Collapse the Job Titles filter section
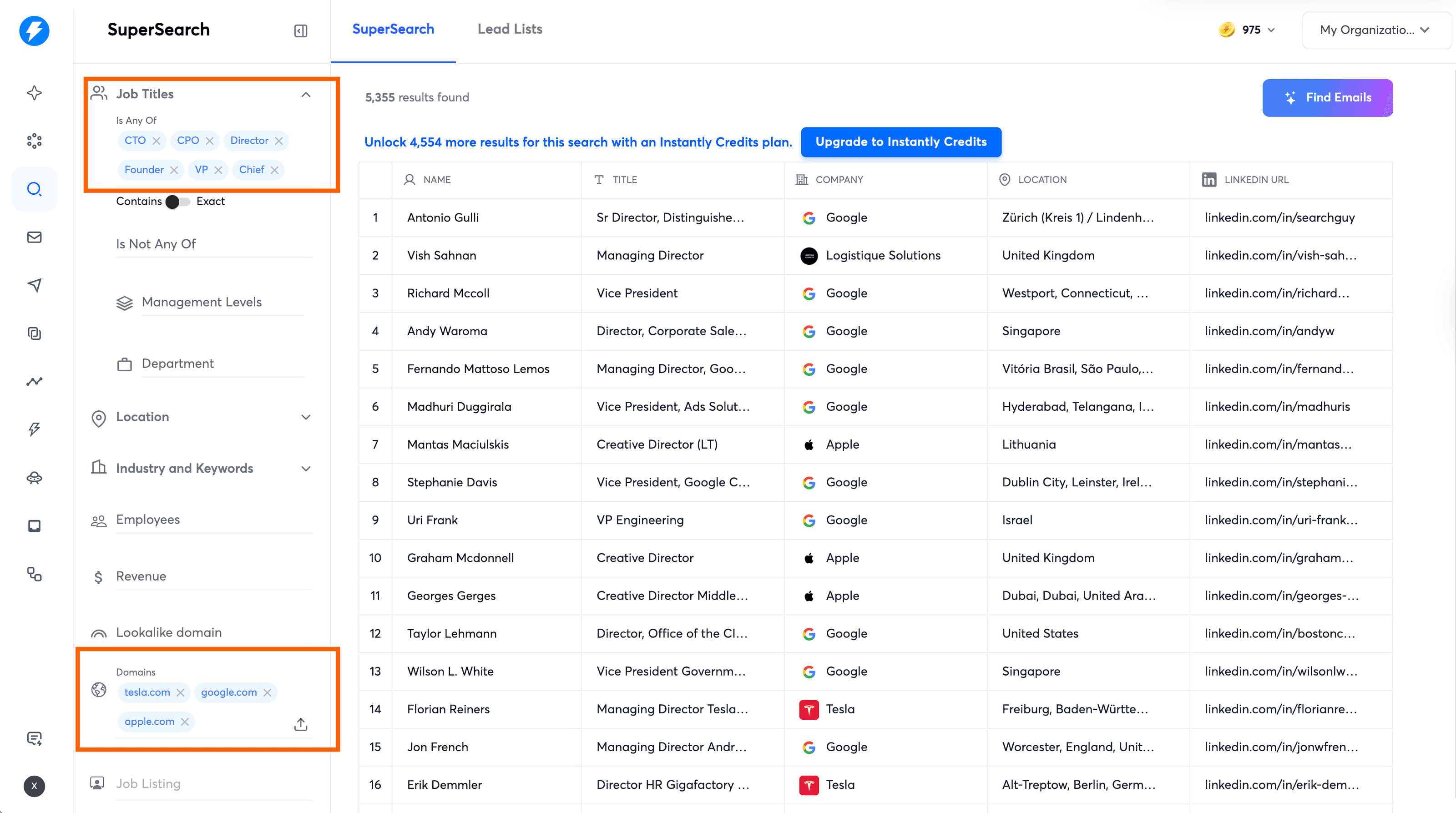This screenshot has width=1456, height=813. click(306, 94)
